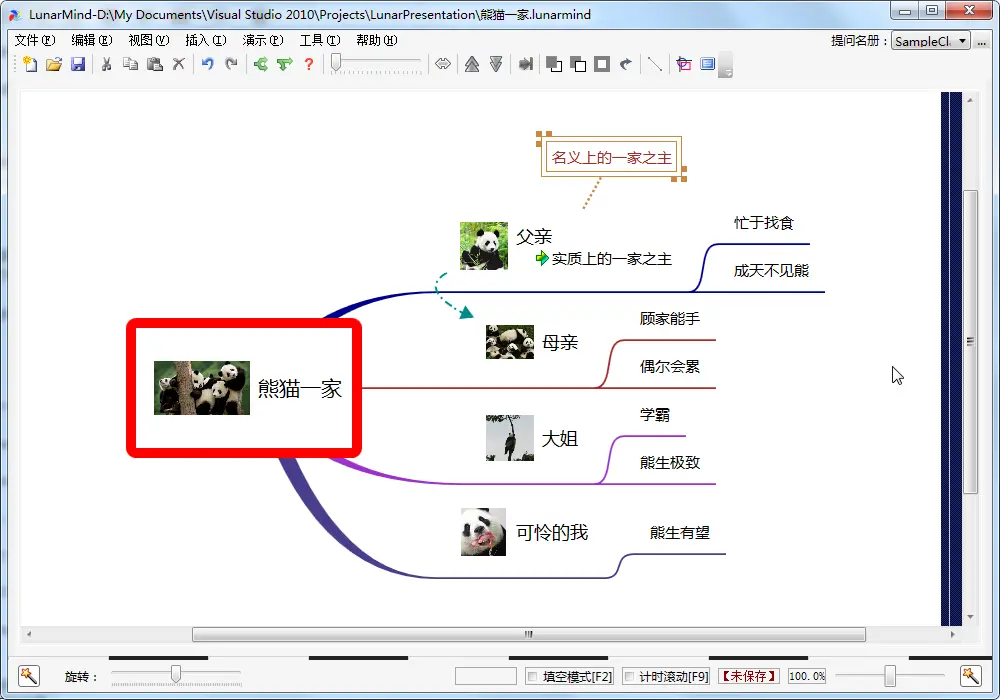Viewport: 1000px width, 700px height.
Task: Undo with the blue arrow icon
Action: [x=207, y=64]
